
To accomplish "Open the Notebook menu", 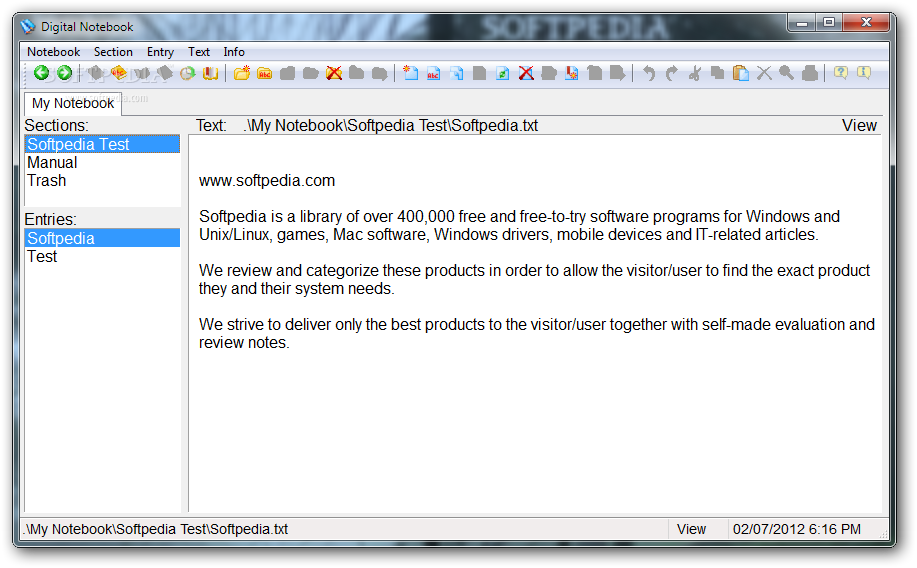I will (53, 51).
